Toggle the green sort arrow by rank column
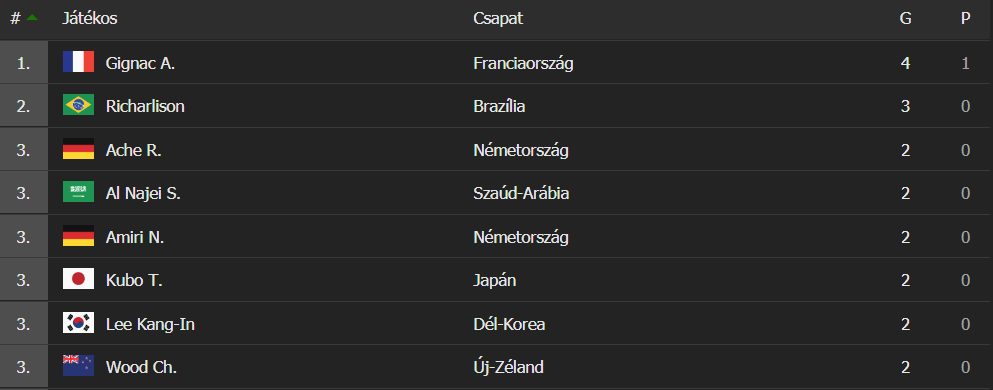The width and height of the screenshot is (993, 390). coord(32,18)
